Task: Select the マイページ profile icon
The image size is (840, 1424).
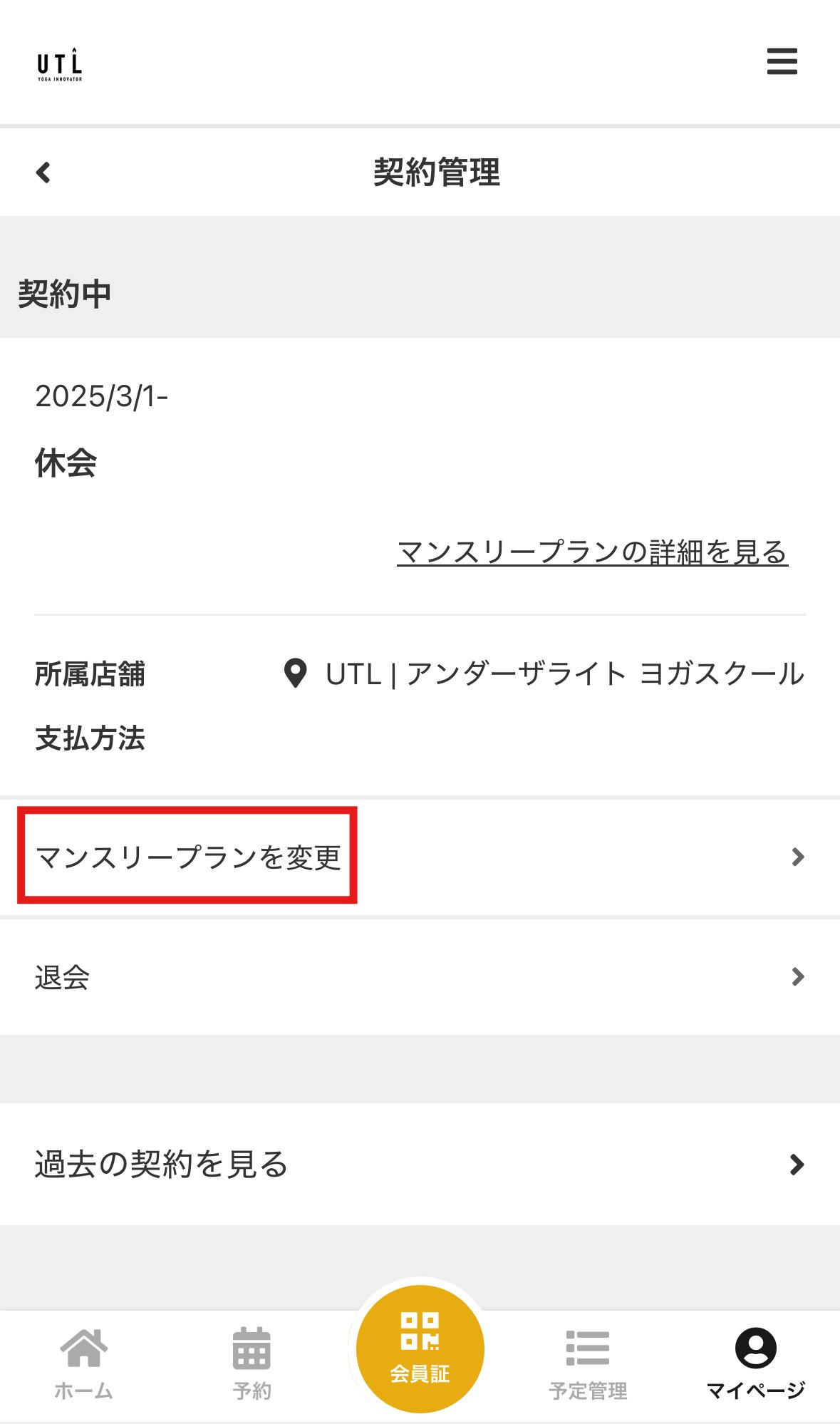Action: click(x=755, y=1348)
